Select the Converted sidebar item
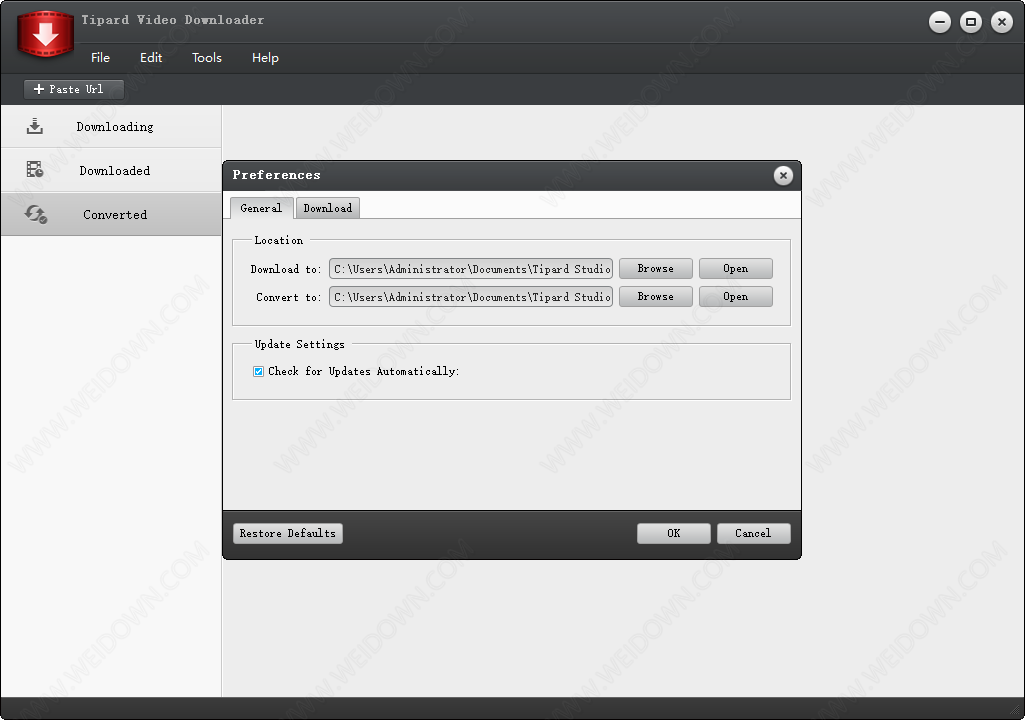This screenshot has height=720, width=1025. coord(111,214)
